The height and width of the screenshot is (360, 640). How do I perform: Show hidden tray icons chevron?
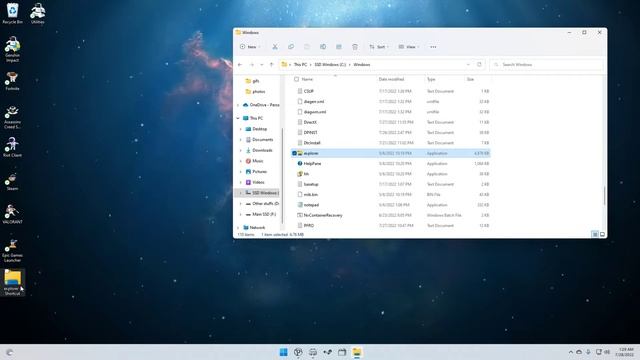click(570, 352)
